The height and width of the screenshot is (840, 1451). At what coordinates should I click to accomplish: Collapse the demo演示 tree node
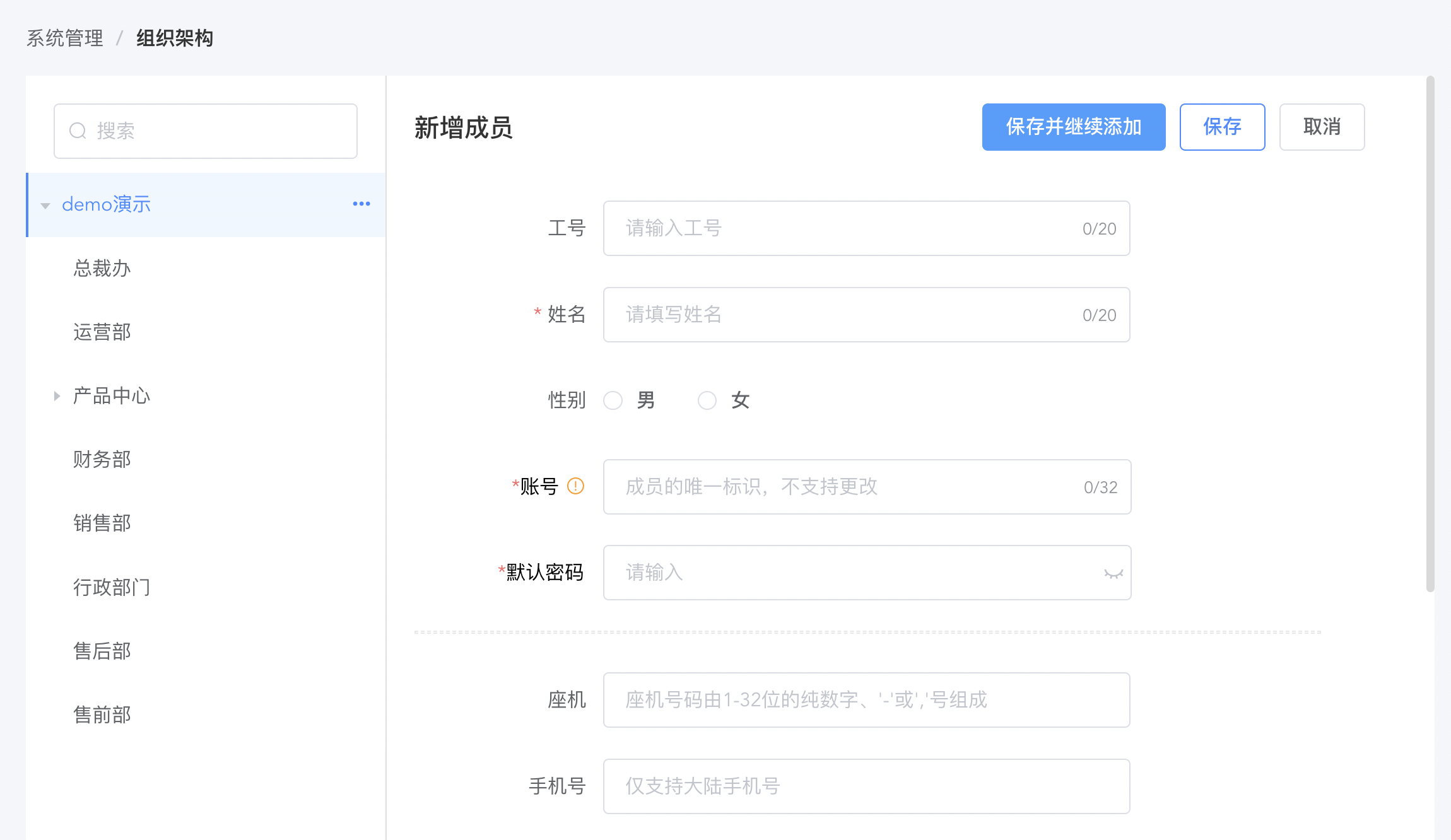(x=45, y=206)
